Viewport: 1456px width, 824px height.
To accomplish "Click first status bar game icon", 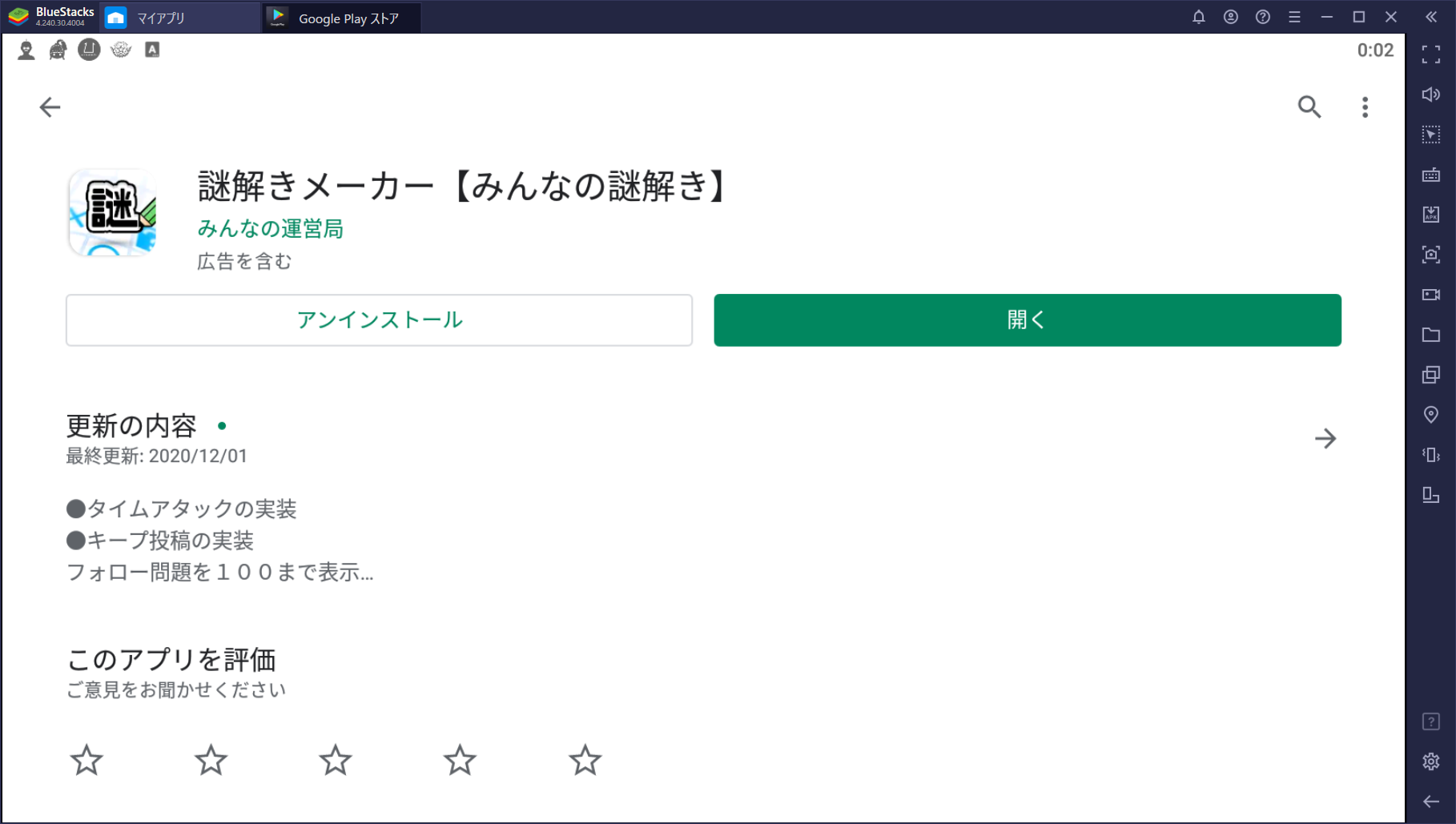I will click(x=26, y=50).
